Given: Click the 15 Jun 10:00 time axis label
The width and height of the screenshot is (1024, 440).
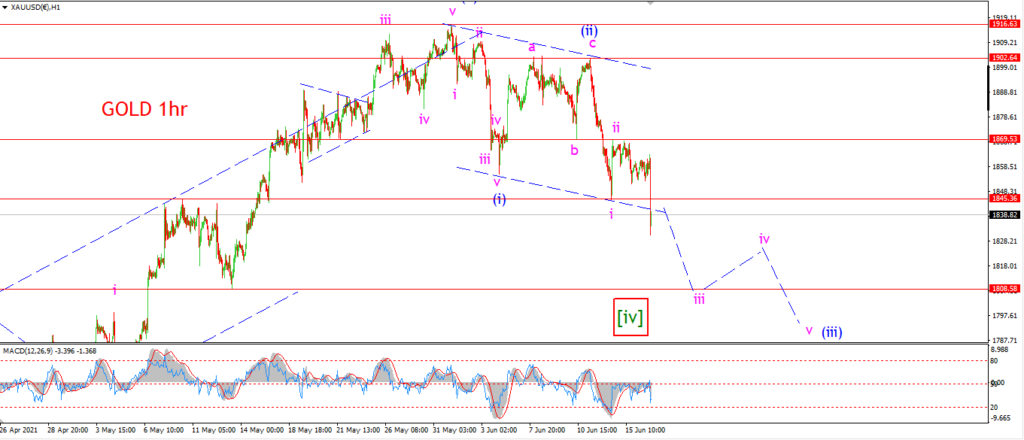Looking at the screenshot, I should click(644, 431).
